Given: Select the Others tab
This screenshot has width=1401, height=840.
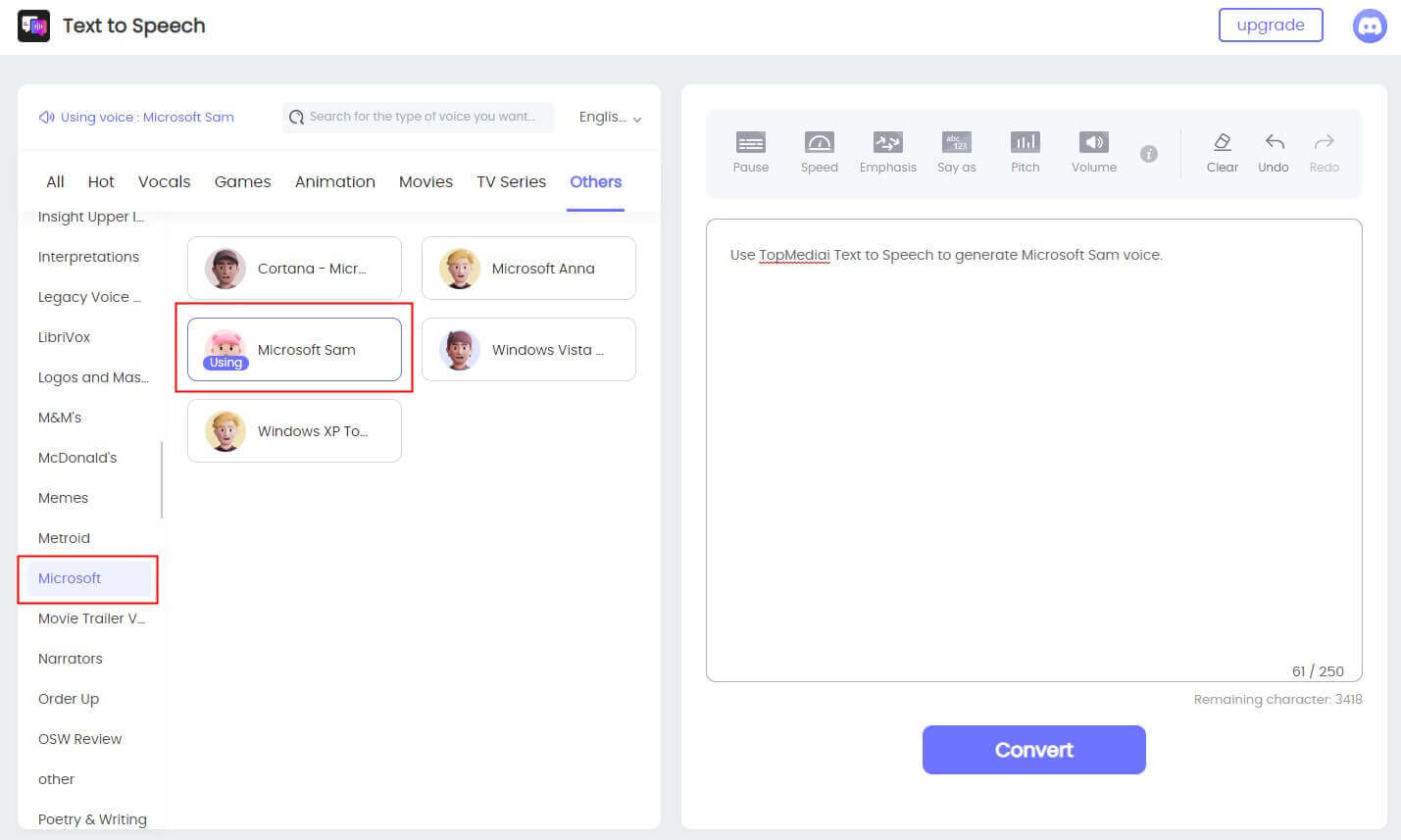Looking at the screenshot, I should (596, 181).
